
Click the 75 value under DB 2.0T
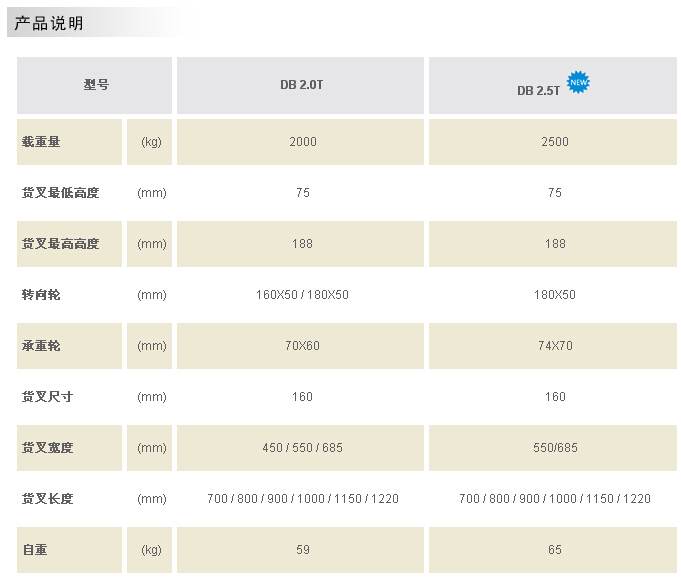pyautogui.click(x=303, y=192)
